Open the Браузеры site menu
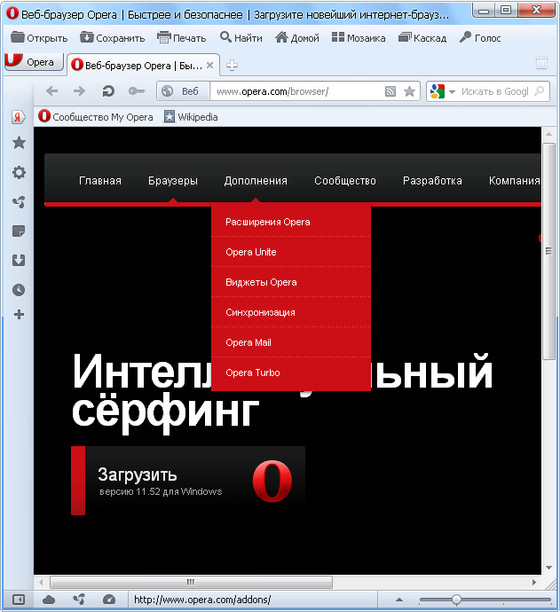 [x=173, y=181]
